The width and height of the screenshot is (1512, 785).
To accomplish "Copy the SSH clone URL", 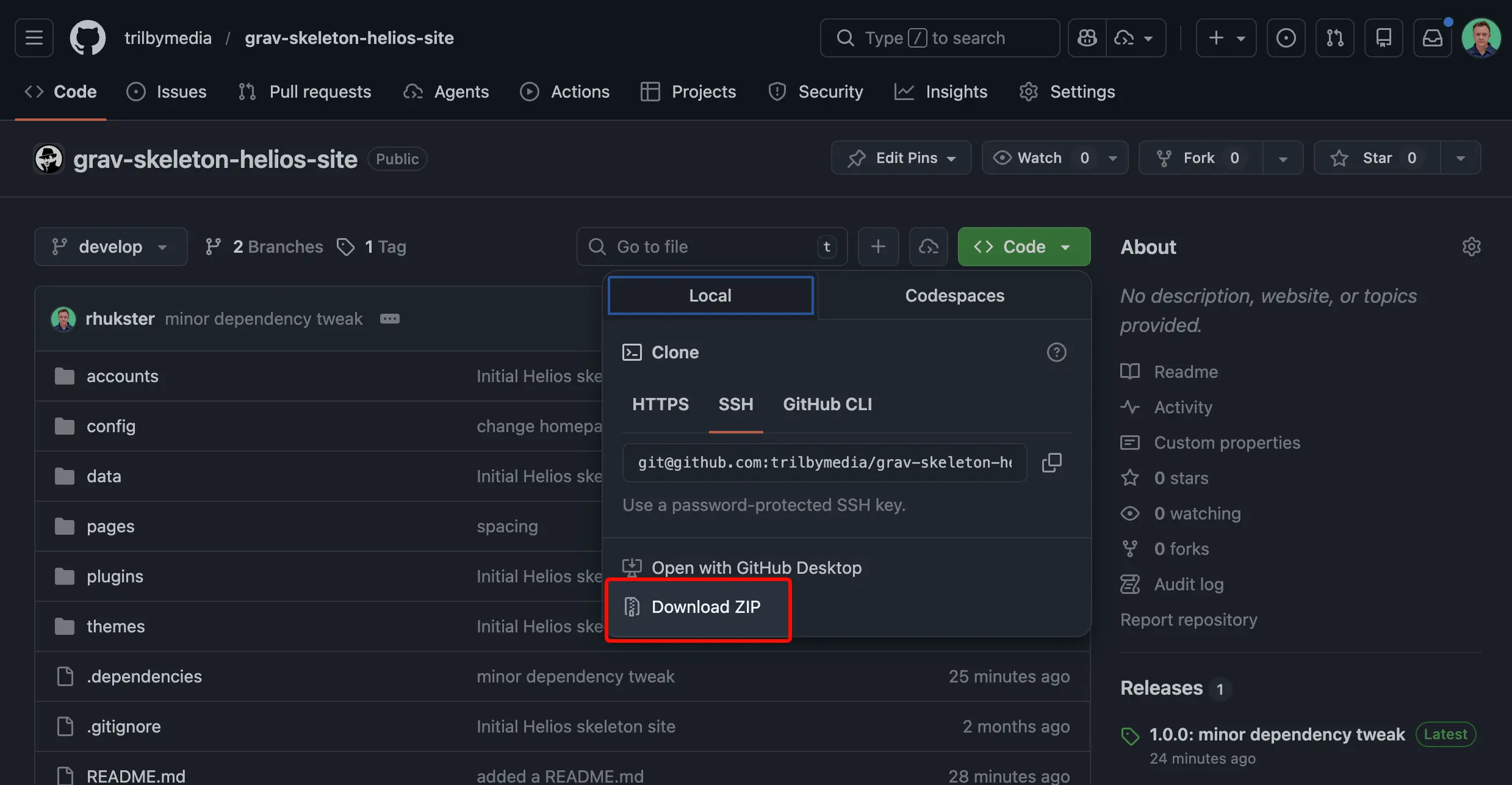I will click(1051, 462).
